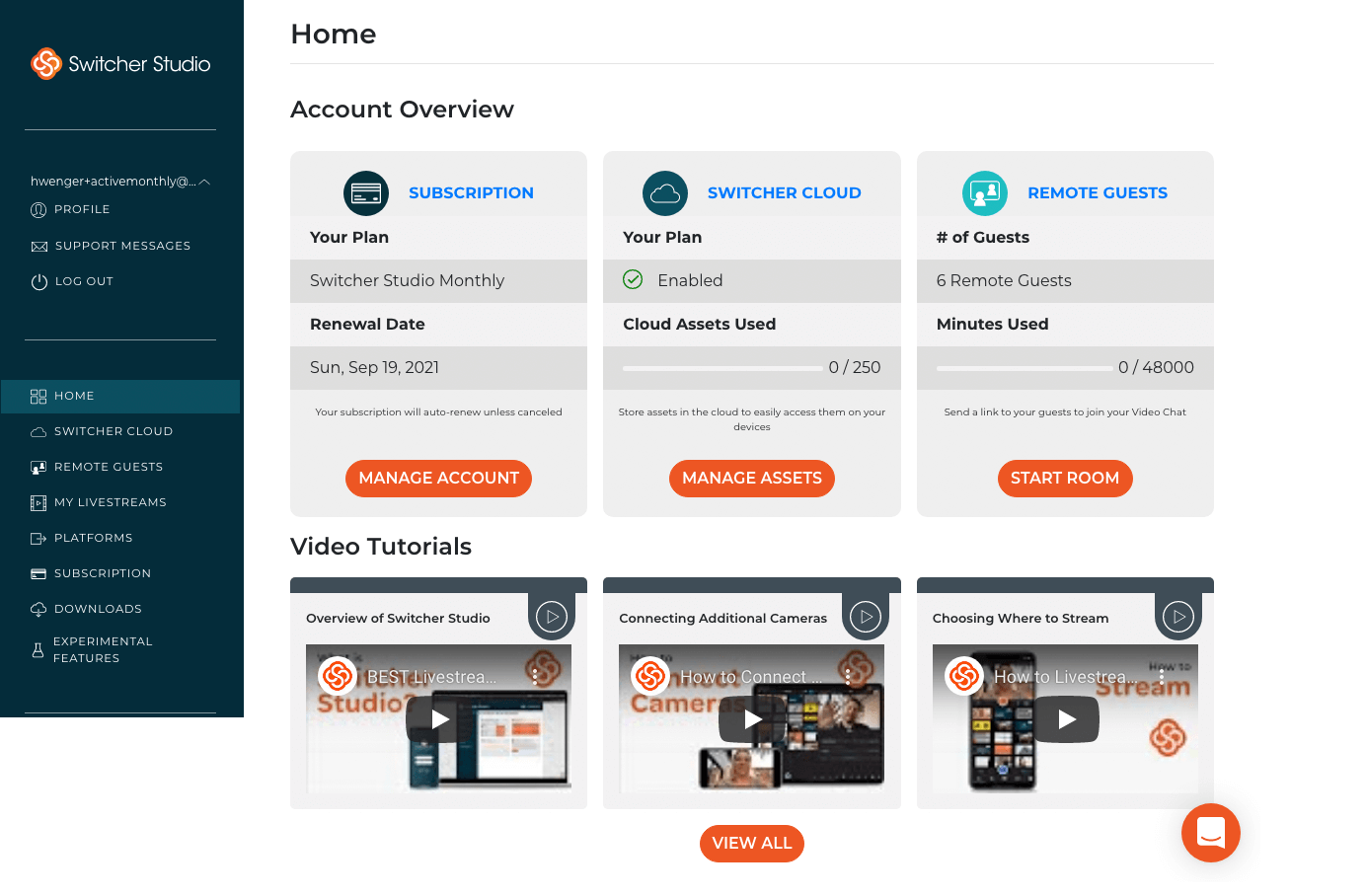Select Experimental Features in sidebar
The height and width of the screenshot is (896, 1366).
click(103, 649)
